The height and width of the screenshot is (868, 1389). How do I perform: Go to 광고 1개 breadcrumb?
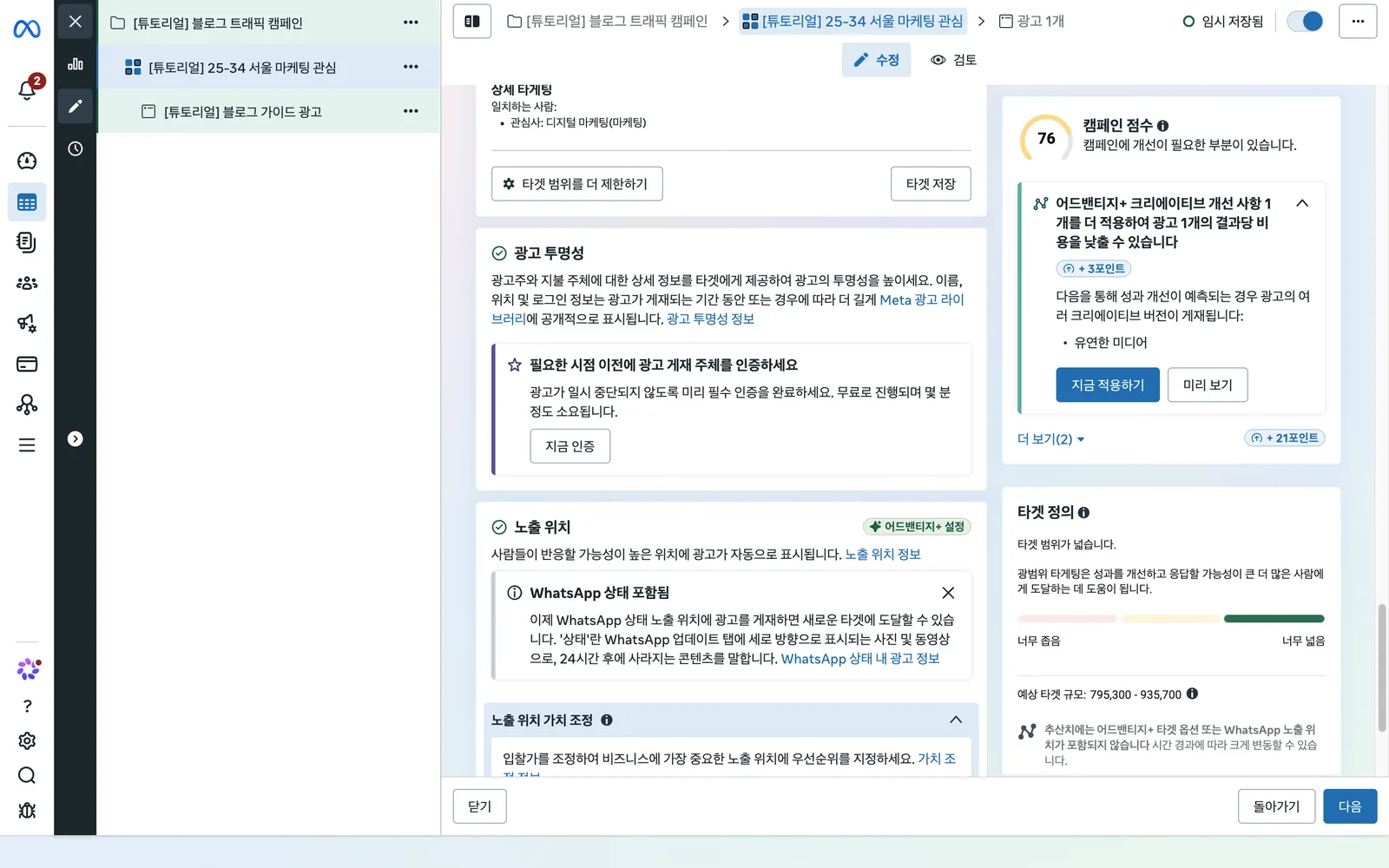1031,21
